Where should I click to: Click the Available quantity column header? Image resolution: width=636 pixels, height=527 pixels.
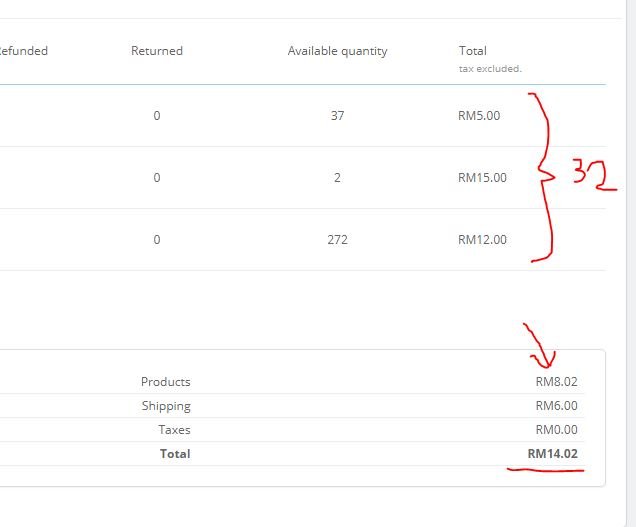pos(337,51)
